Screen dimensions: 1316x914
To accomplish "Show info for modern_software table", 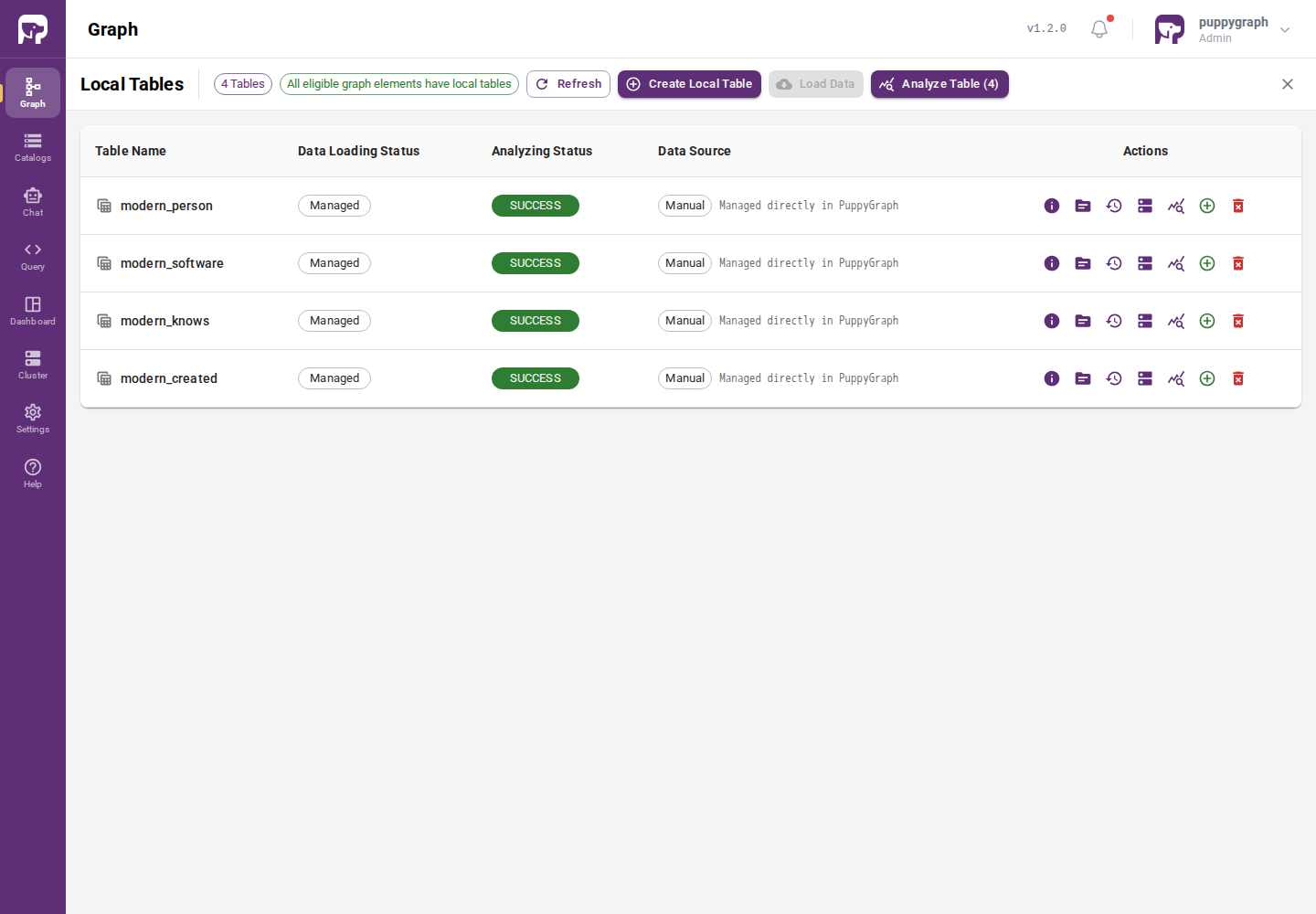I will 1052,263.
